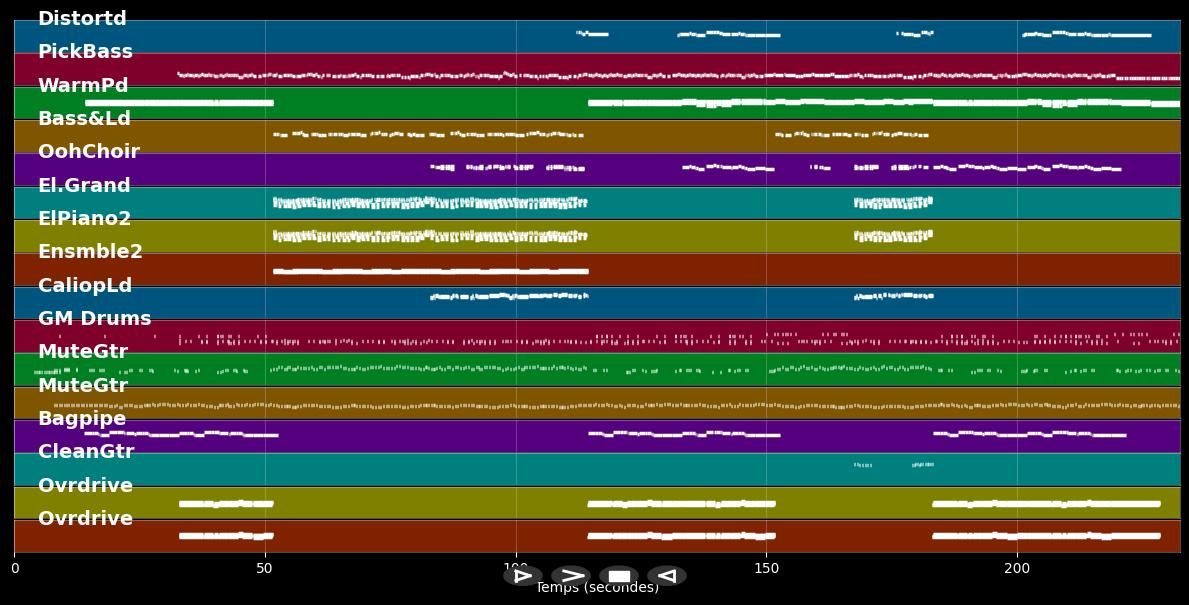Screen dimensions: 1189x605
Task: Pick the ElPiano2 track label
Action: [84, 219]
